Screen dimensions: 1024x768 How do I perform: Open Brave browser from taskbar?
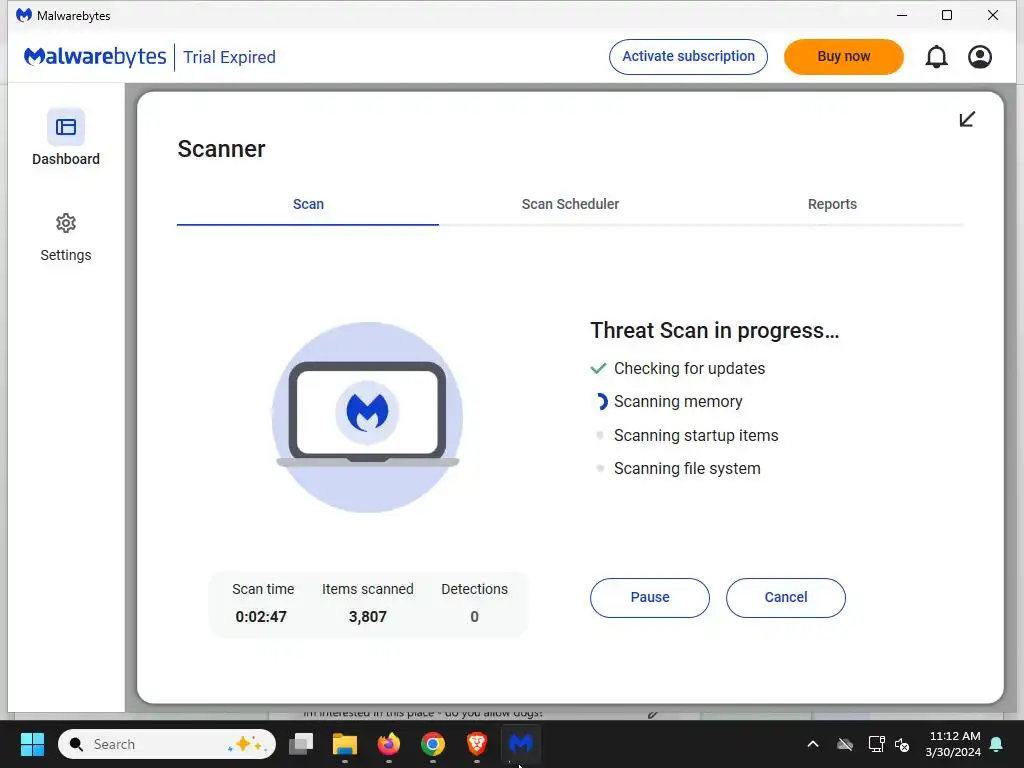(477, 744)
